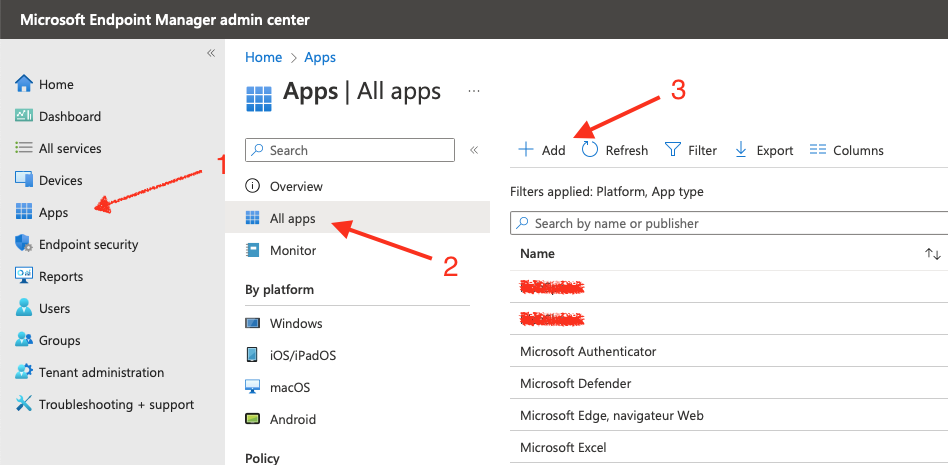
Task: Click the Monitor notebook icon
Action: click(253, 250)
